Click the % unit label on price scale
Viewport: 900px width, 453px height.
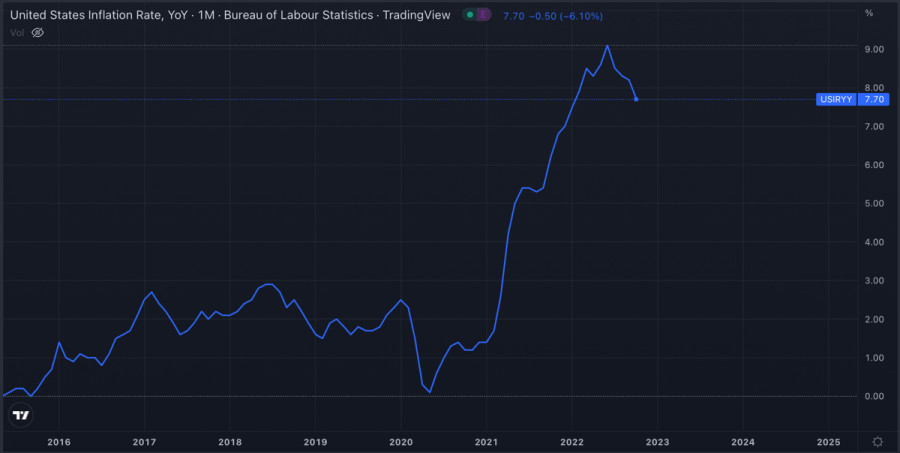coord(869,13)
